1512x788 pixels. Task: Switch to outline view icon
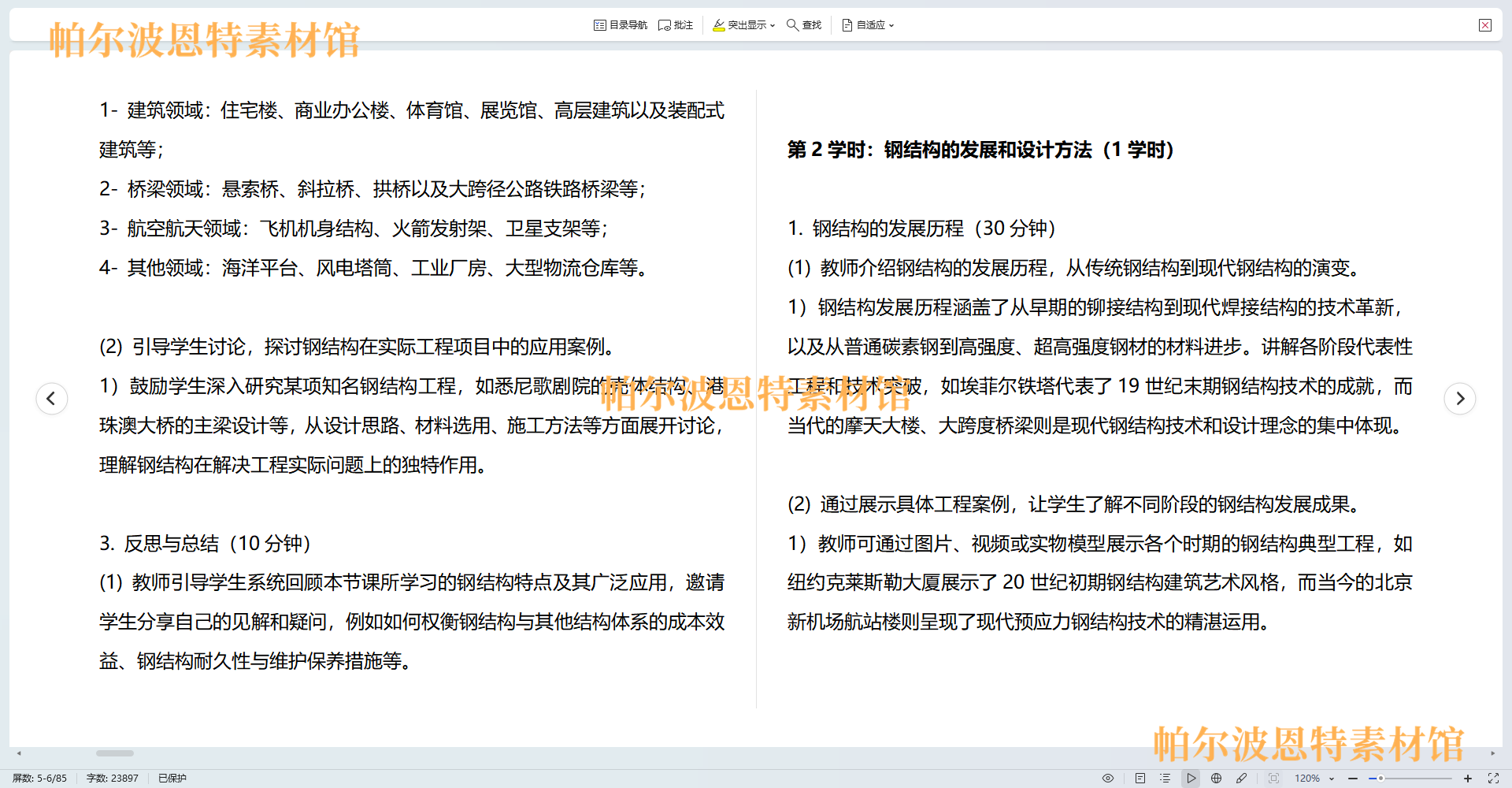[1165, 779]
